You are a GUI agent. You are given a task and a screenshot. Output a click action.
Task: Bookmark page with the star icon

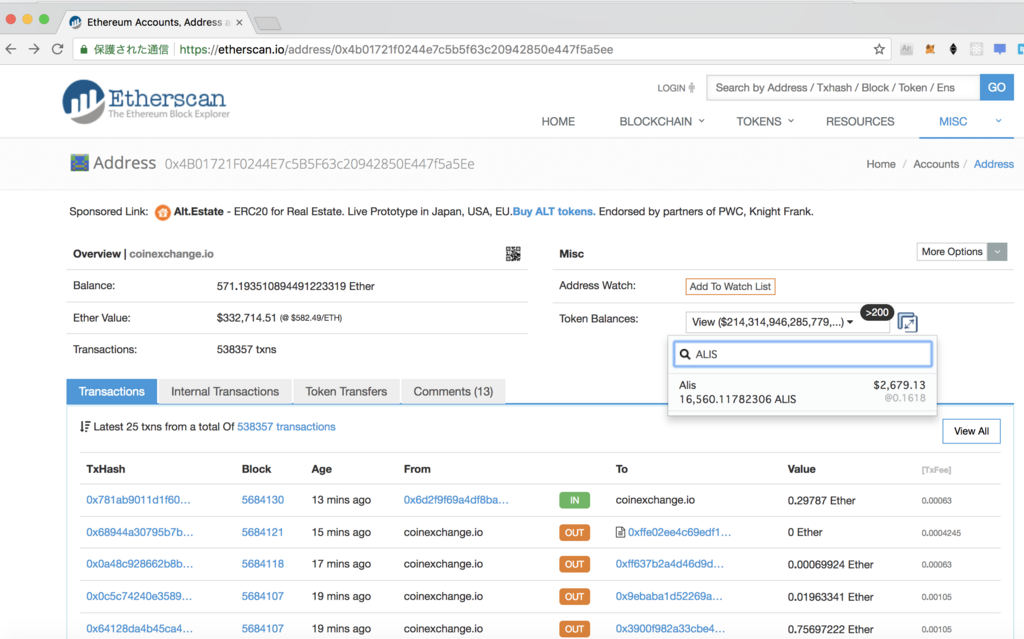pyautogui.click(x=879, y=49)
